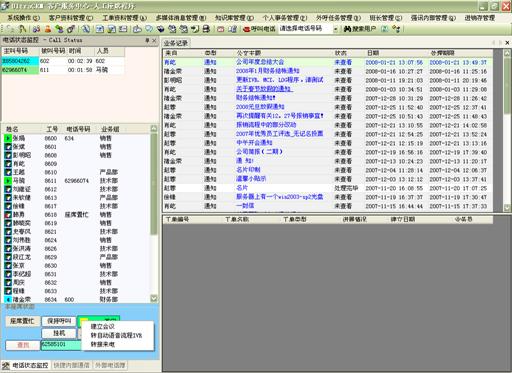Click the status icon beside agent 张京
Screen dimensions: 512x373
[8, 266]
